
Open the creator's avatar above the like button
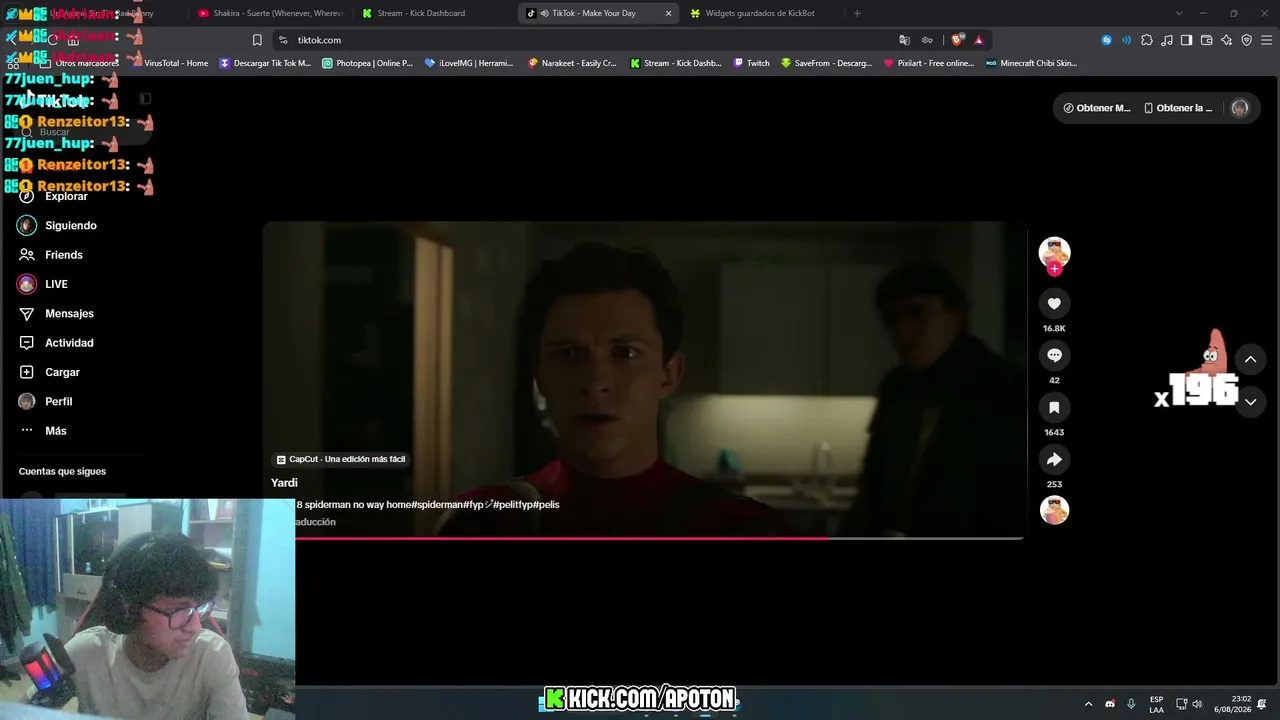click(x=1054, y=252)
